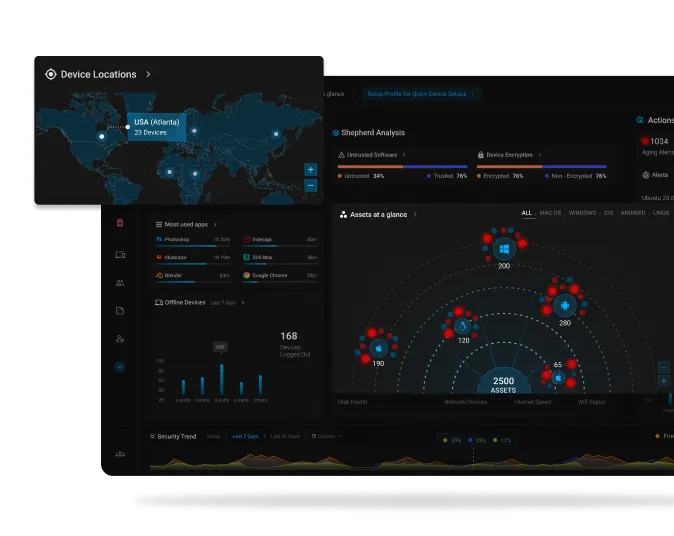
Task: Select the WINDOWS assets tab
Action: pos(582,213)
